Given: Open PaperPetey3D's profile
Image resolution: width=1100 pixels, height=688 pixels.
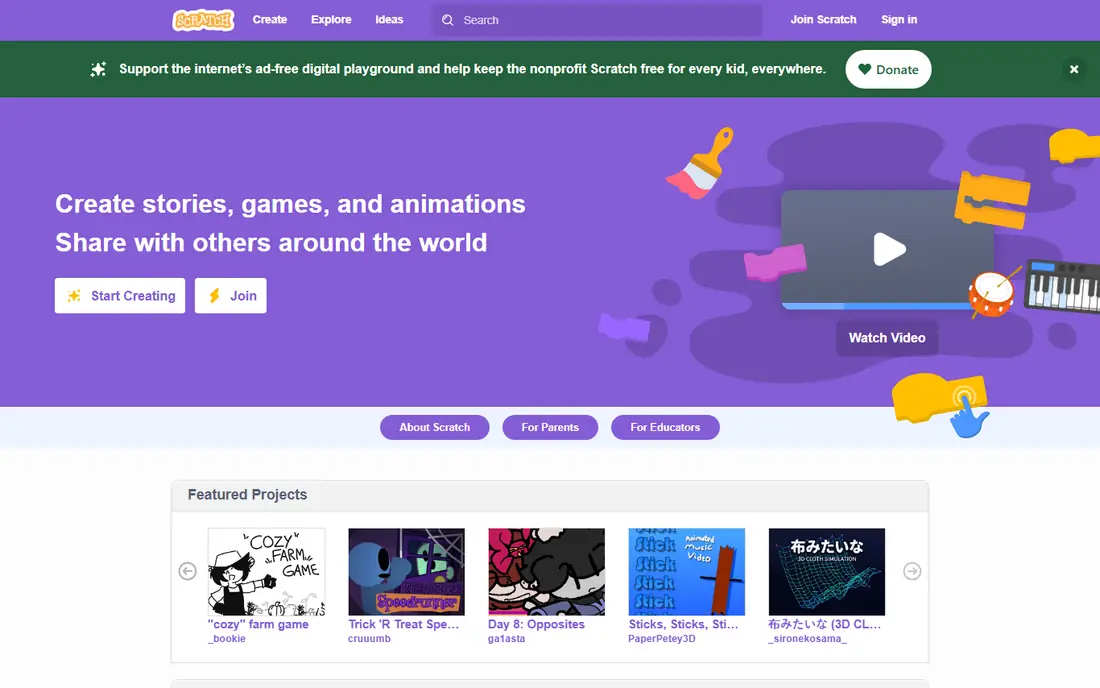Looking at the screenshot, I should [x=662, y=639].
